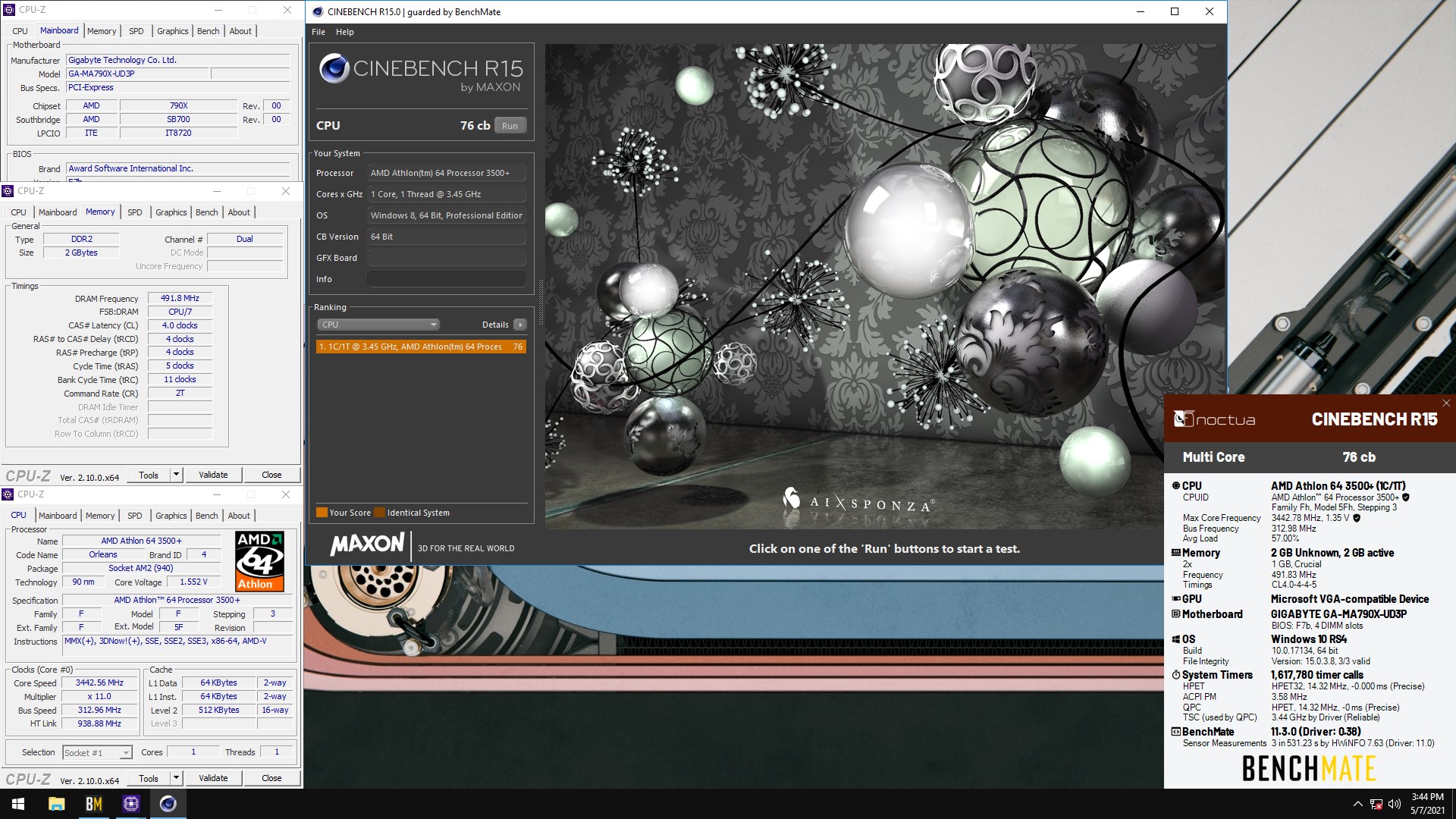
Task: Open Tools dropdown arrow in Memory CPU-Z window
Action: click(176, 475)
